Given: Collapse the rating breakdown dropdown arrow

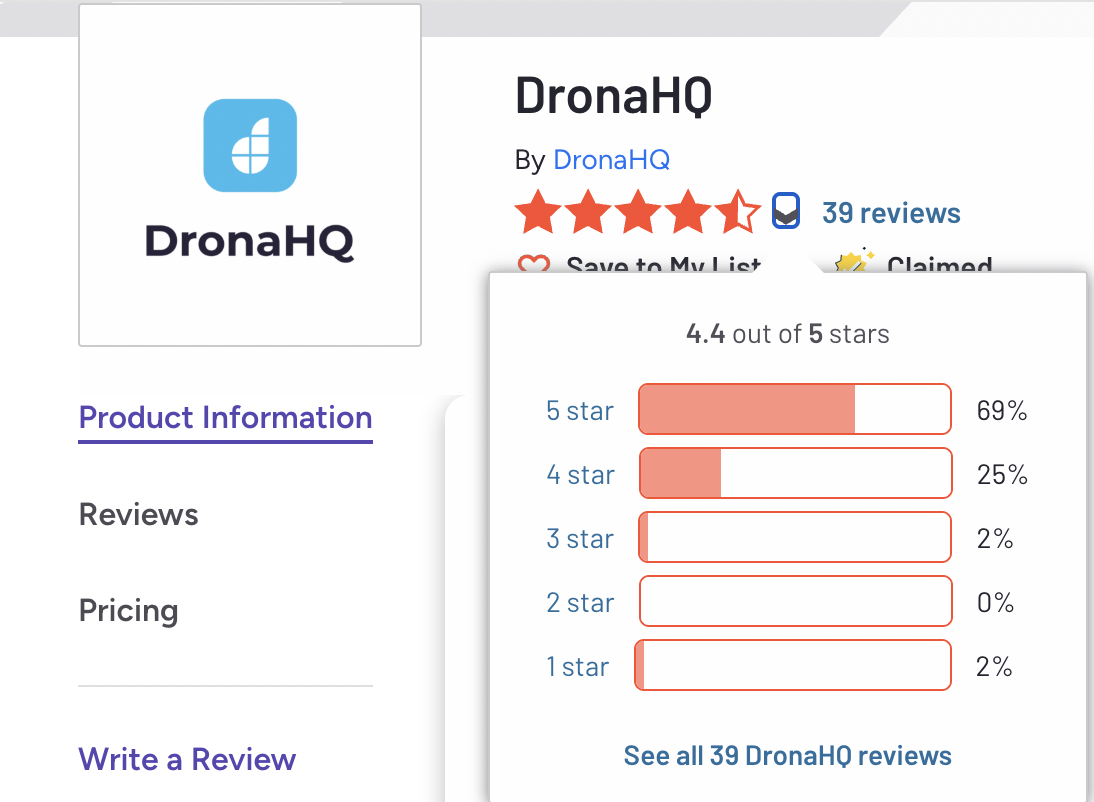Looking at the screenshot, I should (786, 212).
